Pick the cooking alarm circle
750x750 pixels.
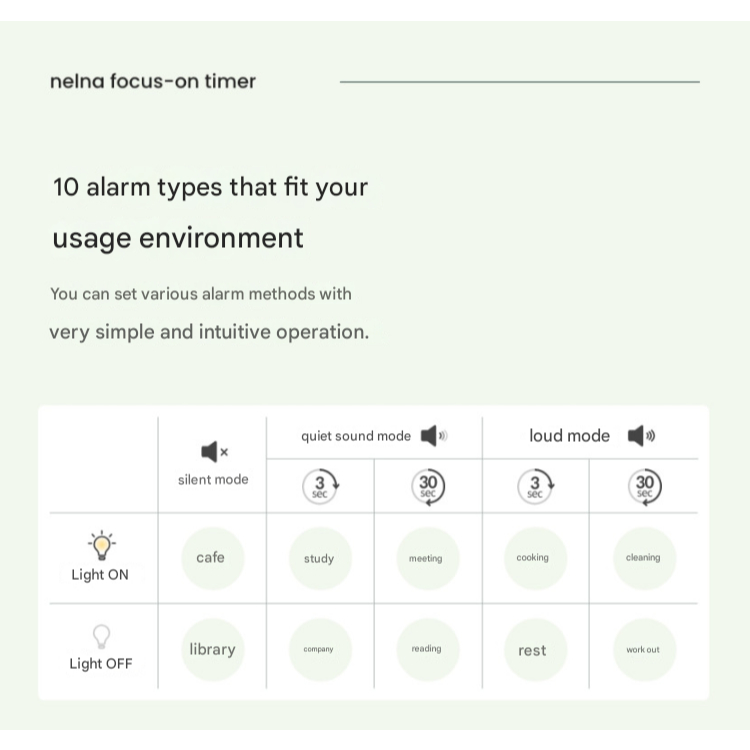coord(533,559)
